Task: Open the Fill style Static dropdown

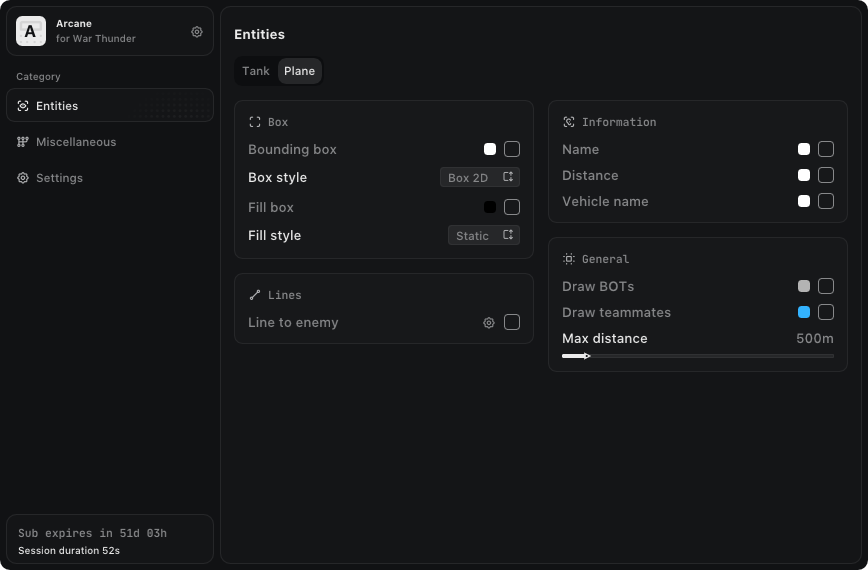Action: pyautogui.click(x=483, y=236)
